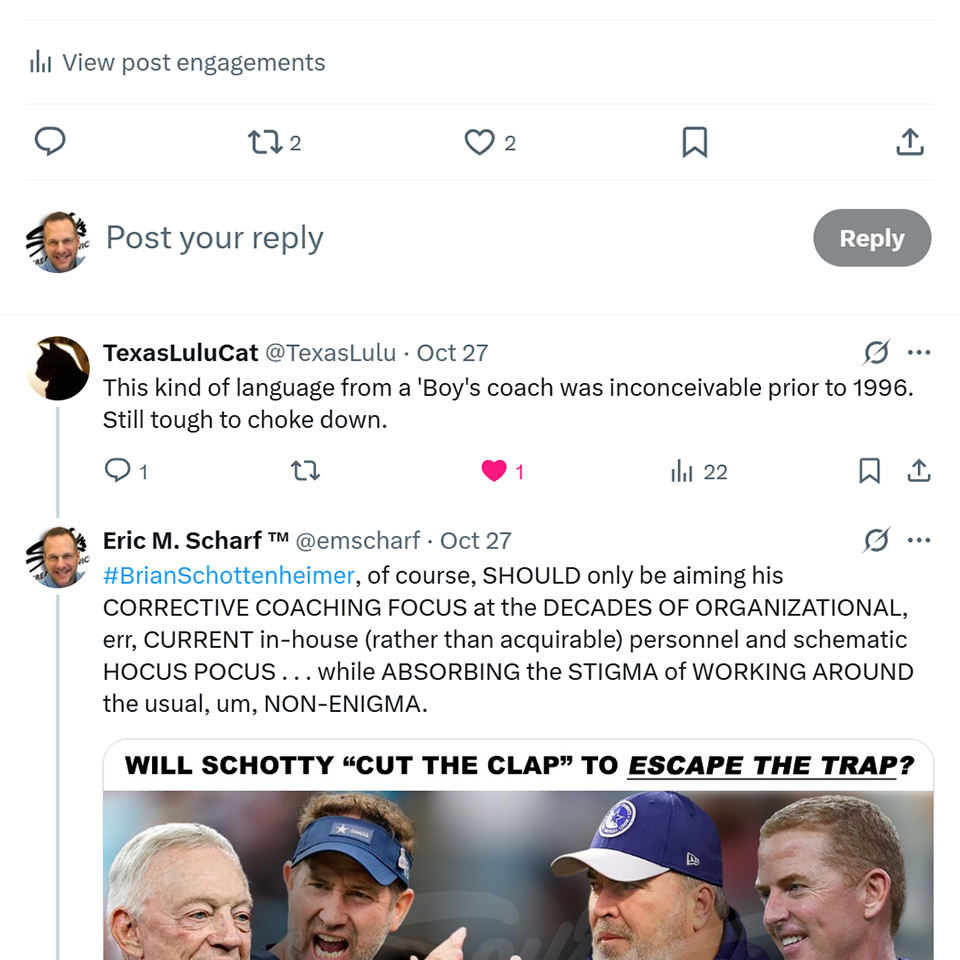Viewport: 960px width, 960px height.
Task: Open more options on Eric M. Scharf reply
Action: 919,540
